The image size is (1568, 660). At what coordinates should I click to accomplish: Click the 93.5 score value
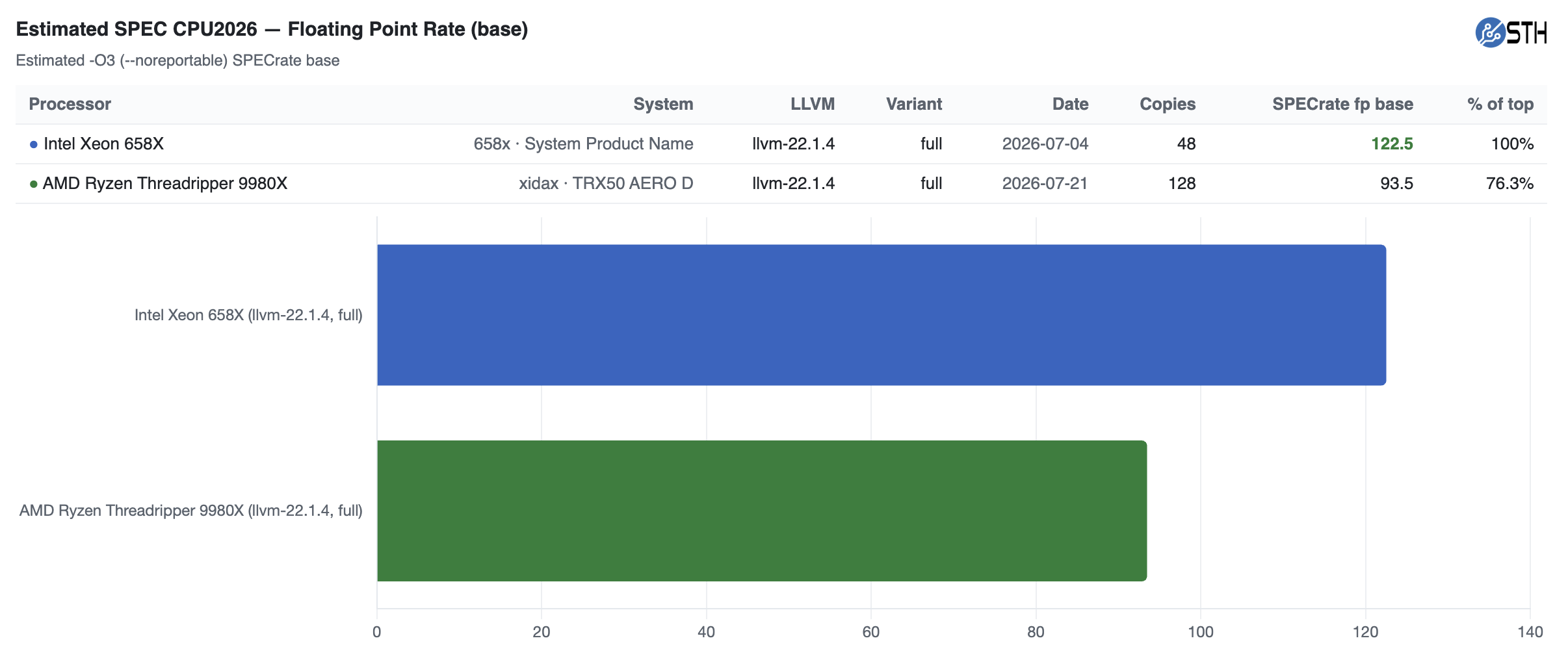[1396, 183]
